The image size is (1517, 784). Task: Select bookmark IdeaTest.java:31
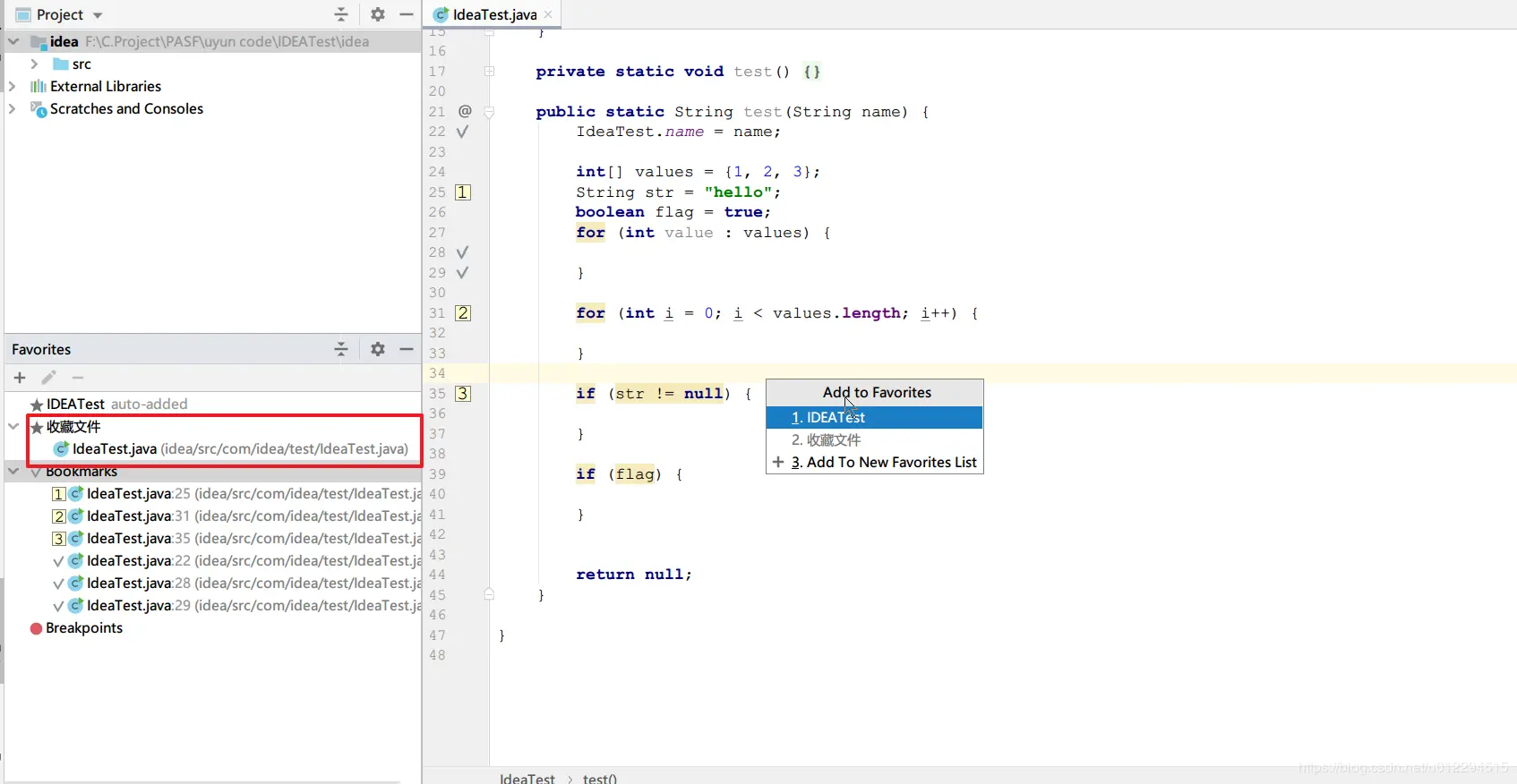click(x=236, y=516)
